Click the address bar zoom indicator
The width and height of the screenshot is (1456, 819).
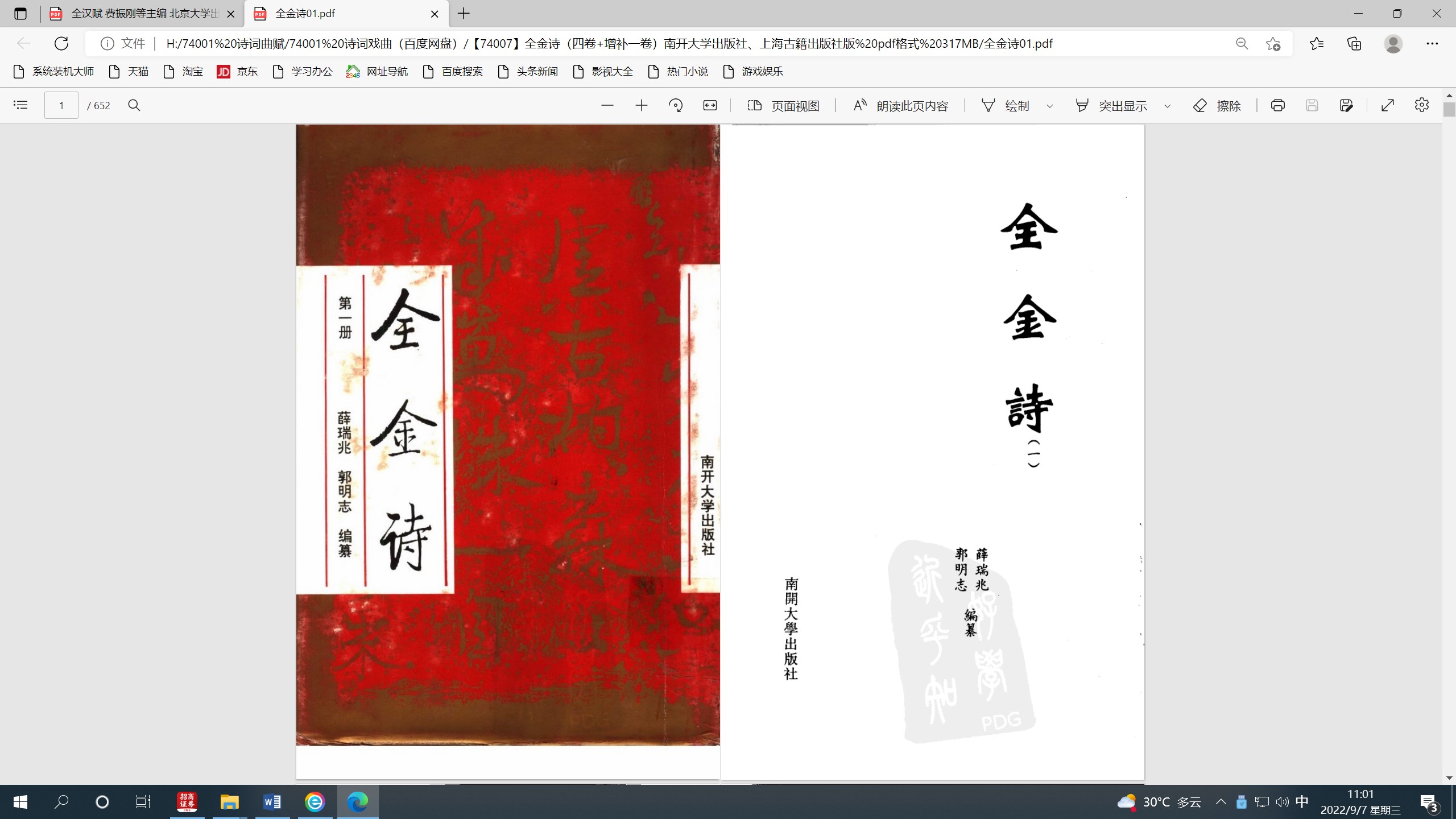1242,44
